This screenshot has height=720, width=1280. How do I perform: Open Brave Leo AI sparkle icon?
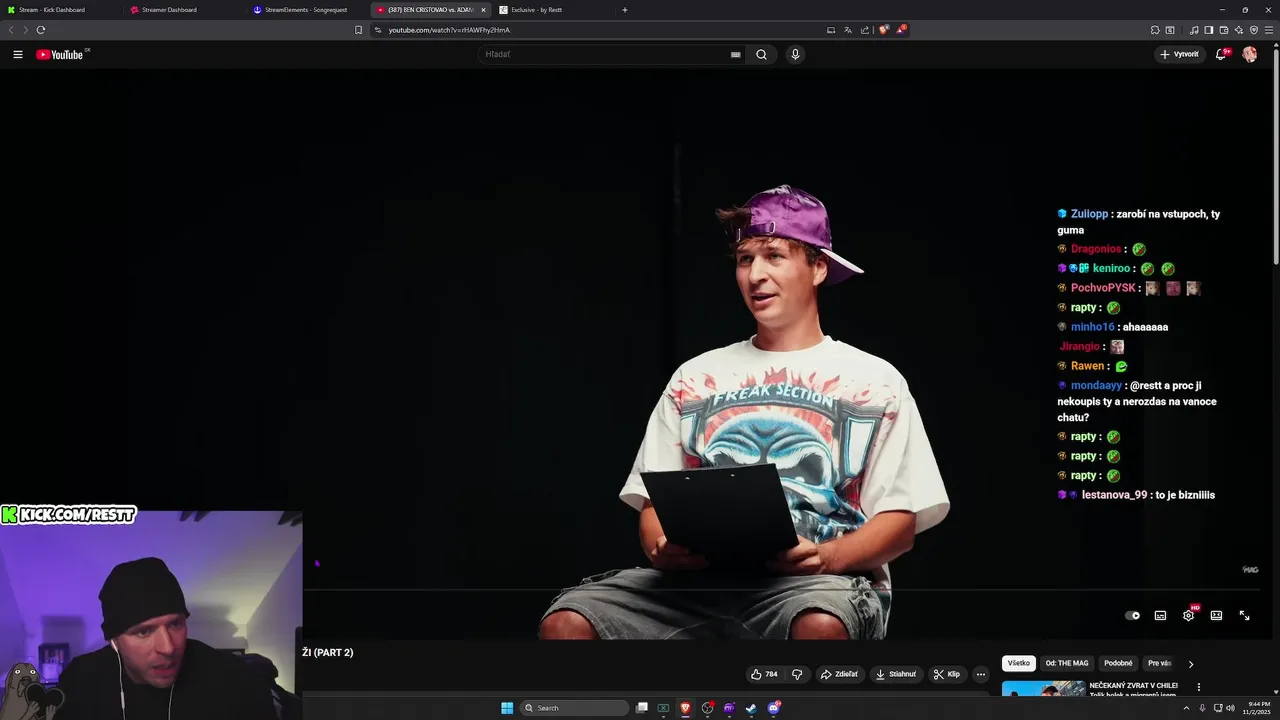pyautogui.click(x=1239, y=30)
